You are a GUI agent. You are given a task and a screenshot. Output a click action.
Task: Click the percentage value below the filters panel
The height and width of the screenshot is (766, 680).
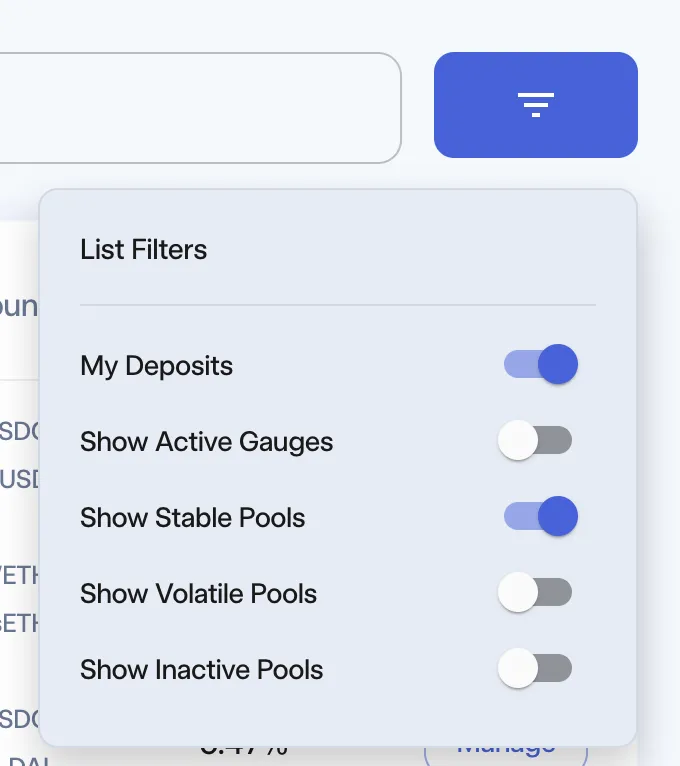[243, 751]
